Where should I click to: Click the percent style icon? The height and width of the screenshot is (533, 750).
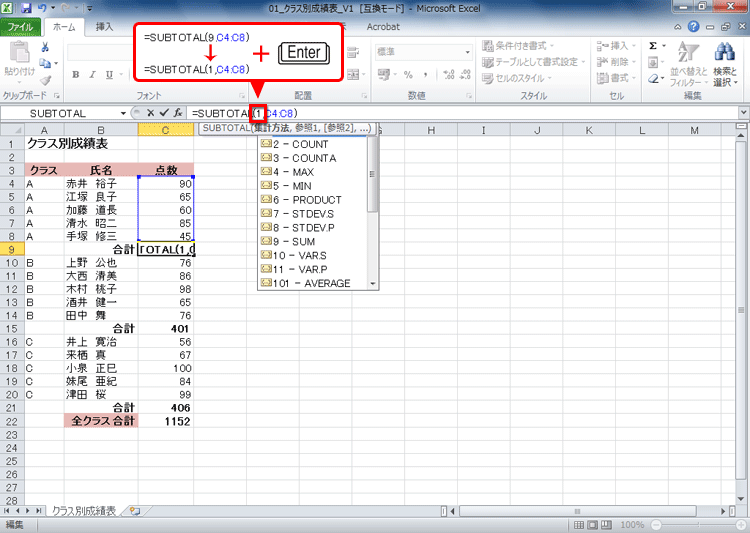pos(408,75)
